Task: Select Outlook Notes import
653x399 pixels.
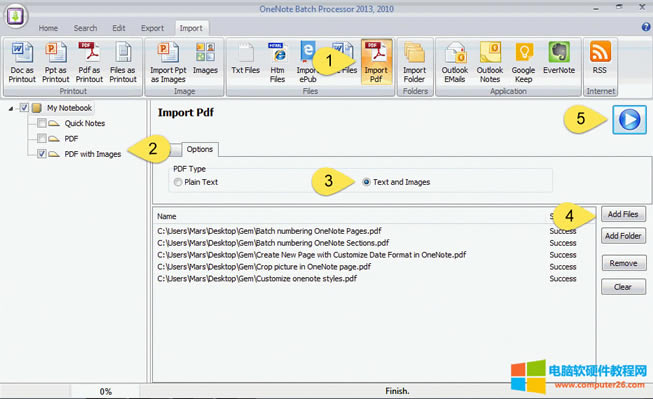Action: point(490,62)
